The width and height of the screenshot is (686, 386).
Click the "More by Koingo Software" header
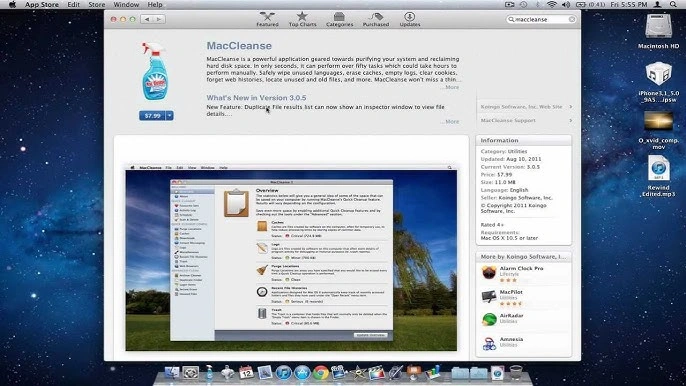pos(523,257)
